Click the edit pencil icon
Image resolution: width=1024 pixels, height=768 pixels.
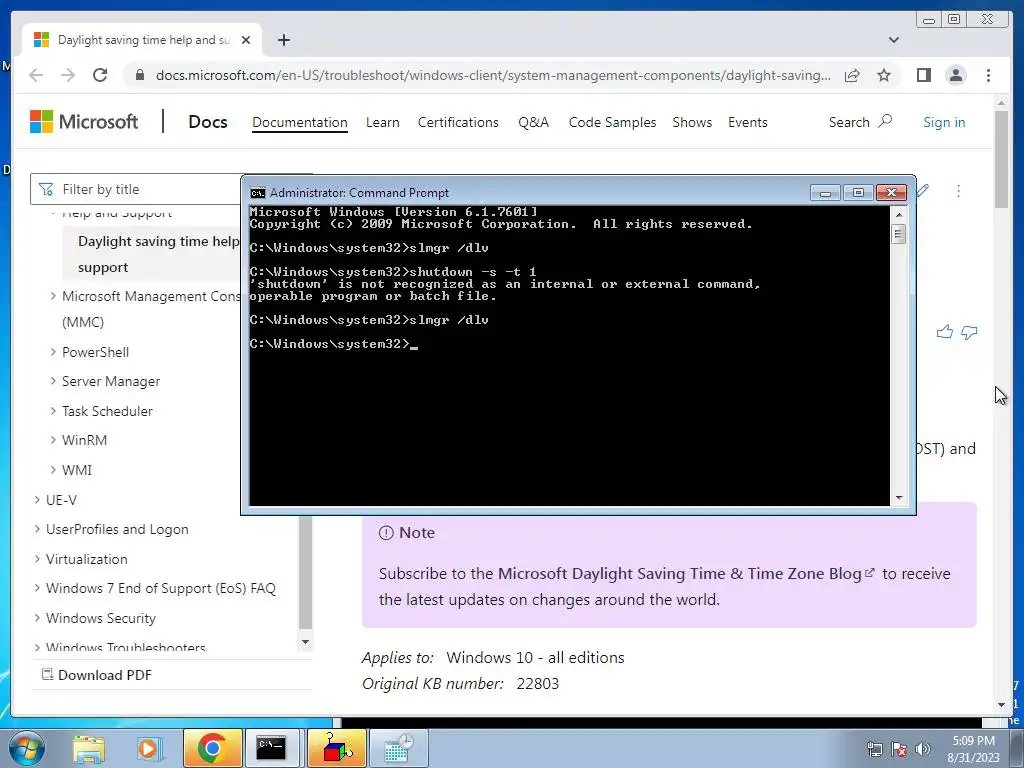922,191
